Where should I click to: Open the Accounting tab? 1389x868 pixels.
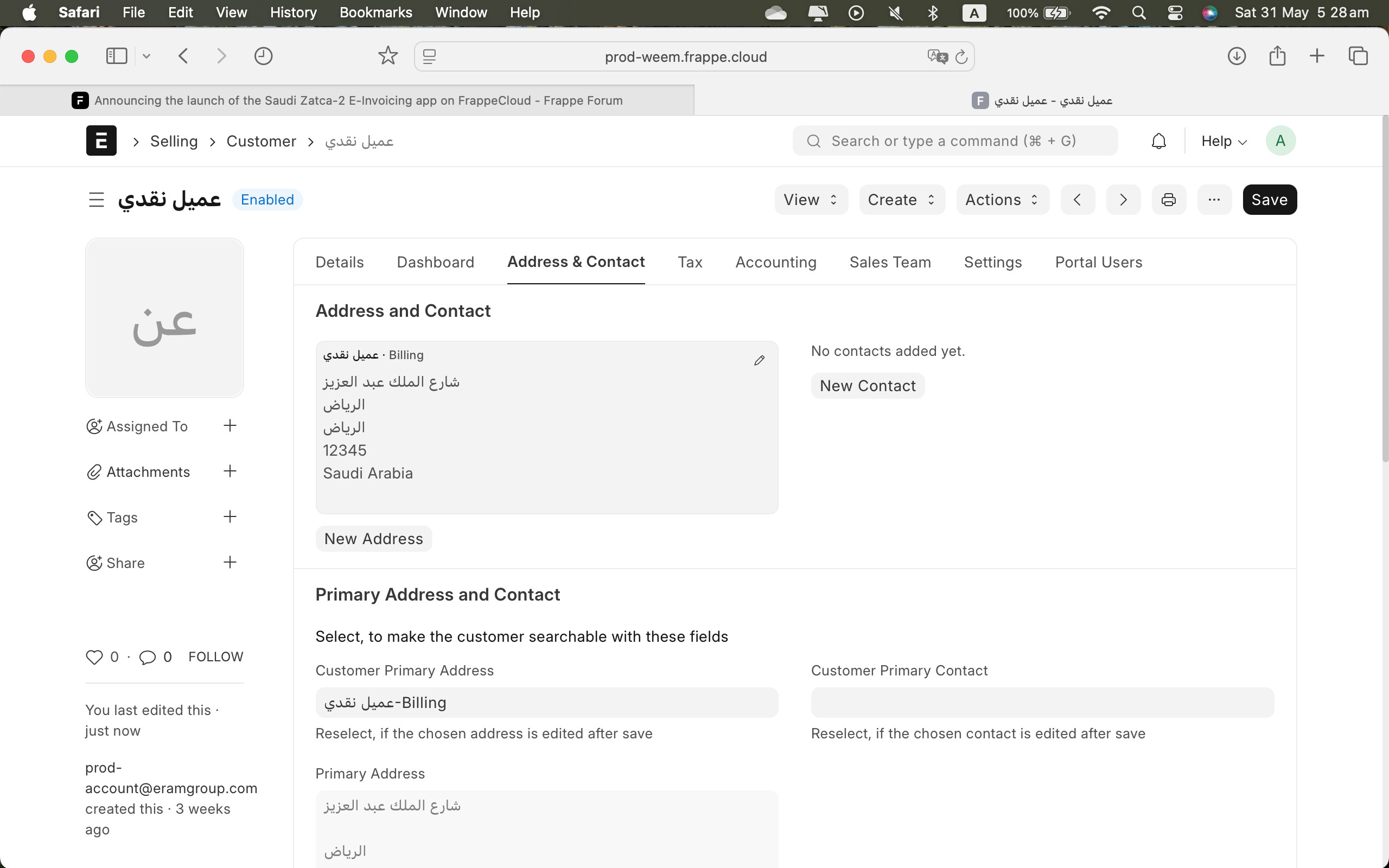(776, 263)
